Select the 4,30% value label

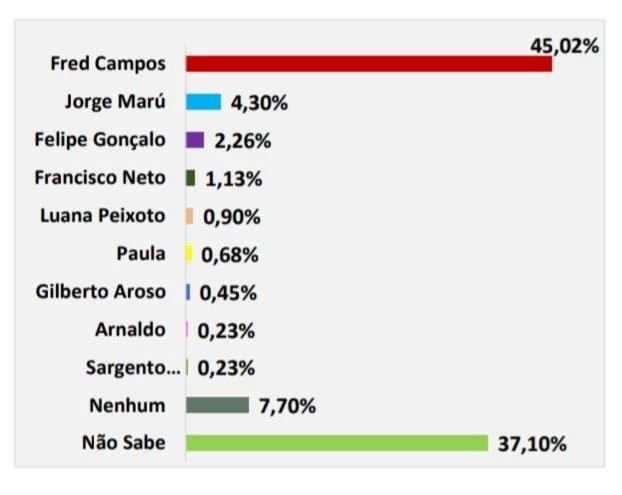click(259, 102)
